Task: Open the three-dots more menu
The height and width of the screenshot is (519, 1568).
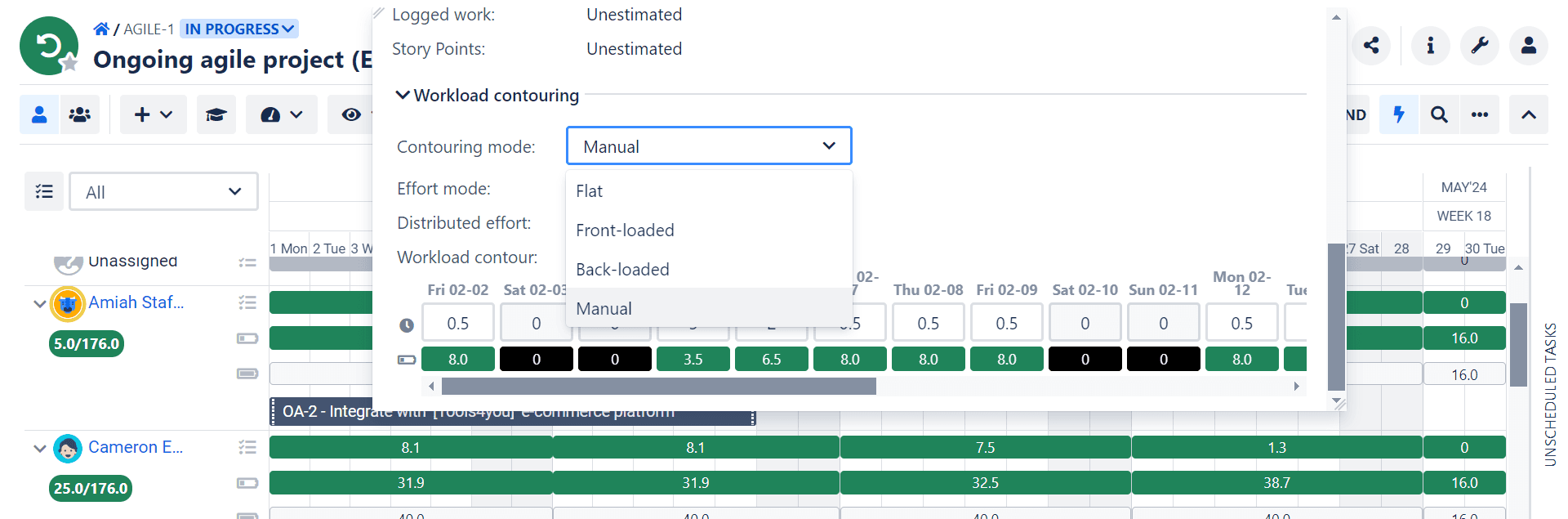Action: (1480, 114)
